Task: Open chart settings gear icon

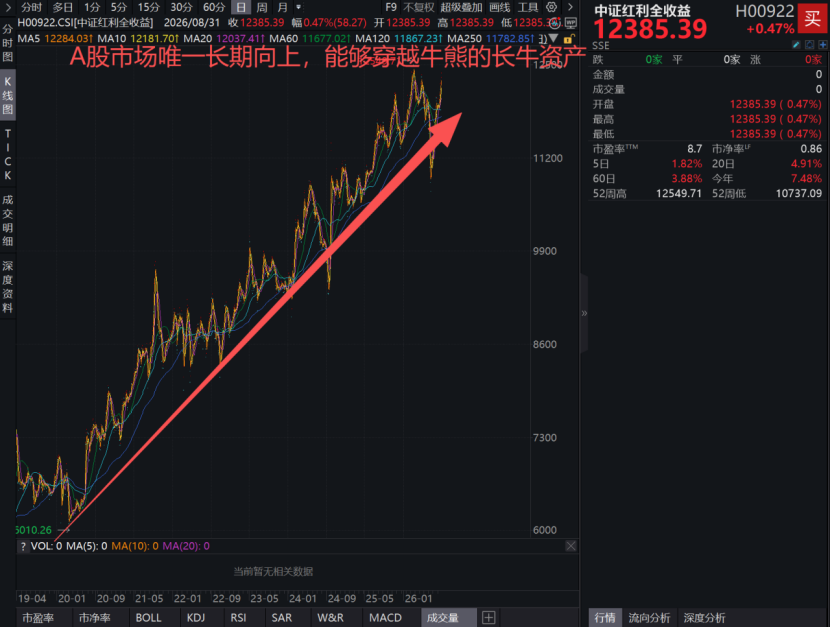Action: pos(551,7)
